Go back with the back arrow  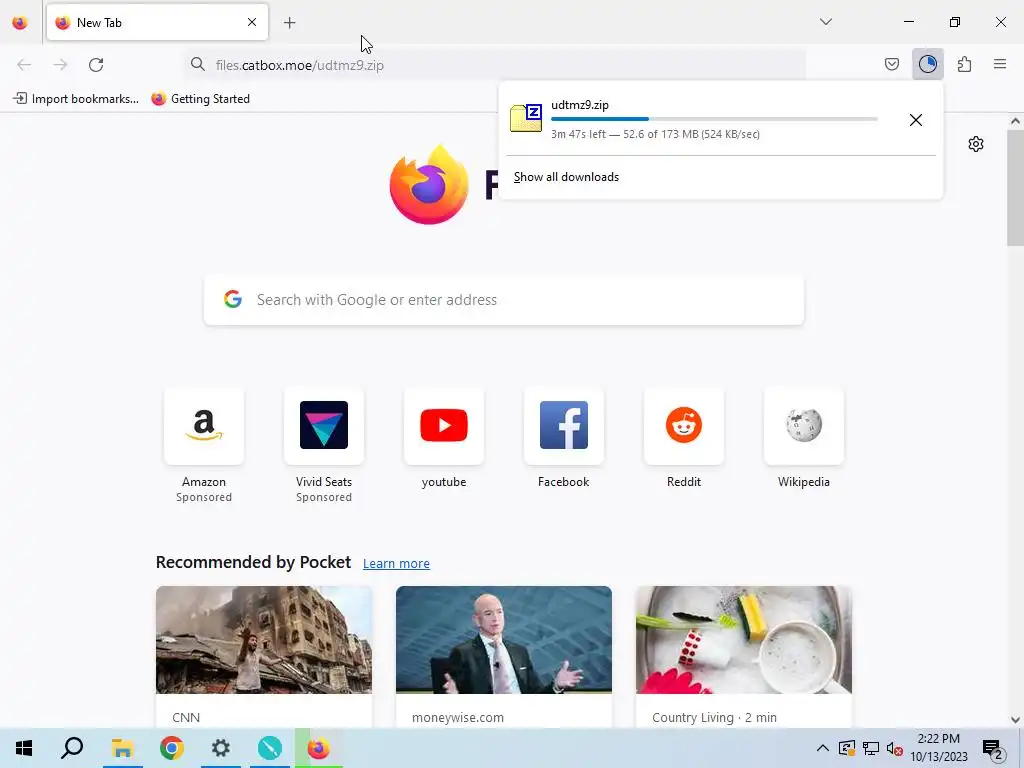[x=24, y=65]
